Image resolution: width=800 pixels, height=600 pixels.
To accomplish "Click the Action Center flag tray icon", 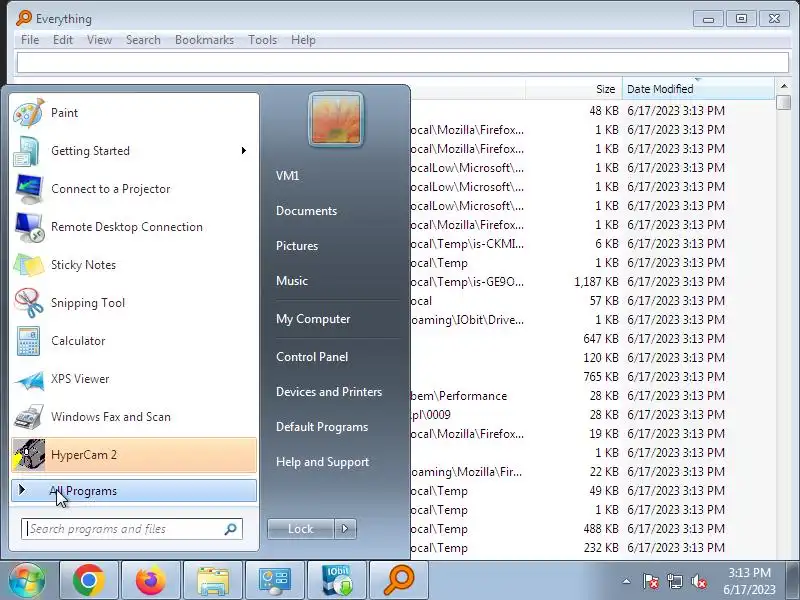I will pos(651,581).
